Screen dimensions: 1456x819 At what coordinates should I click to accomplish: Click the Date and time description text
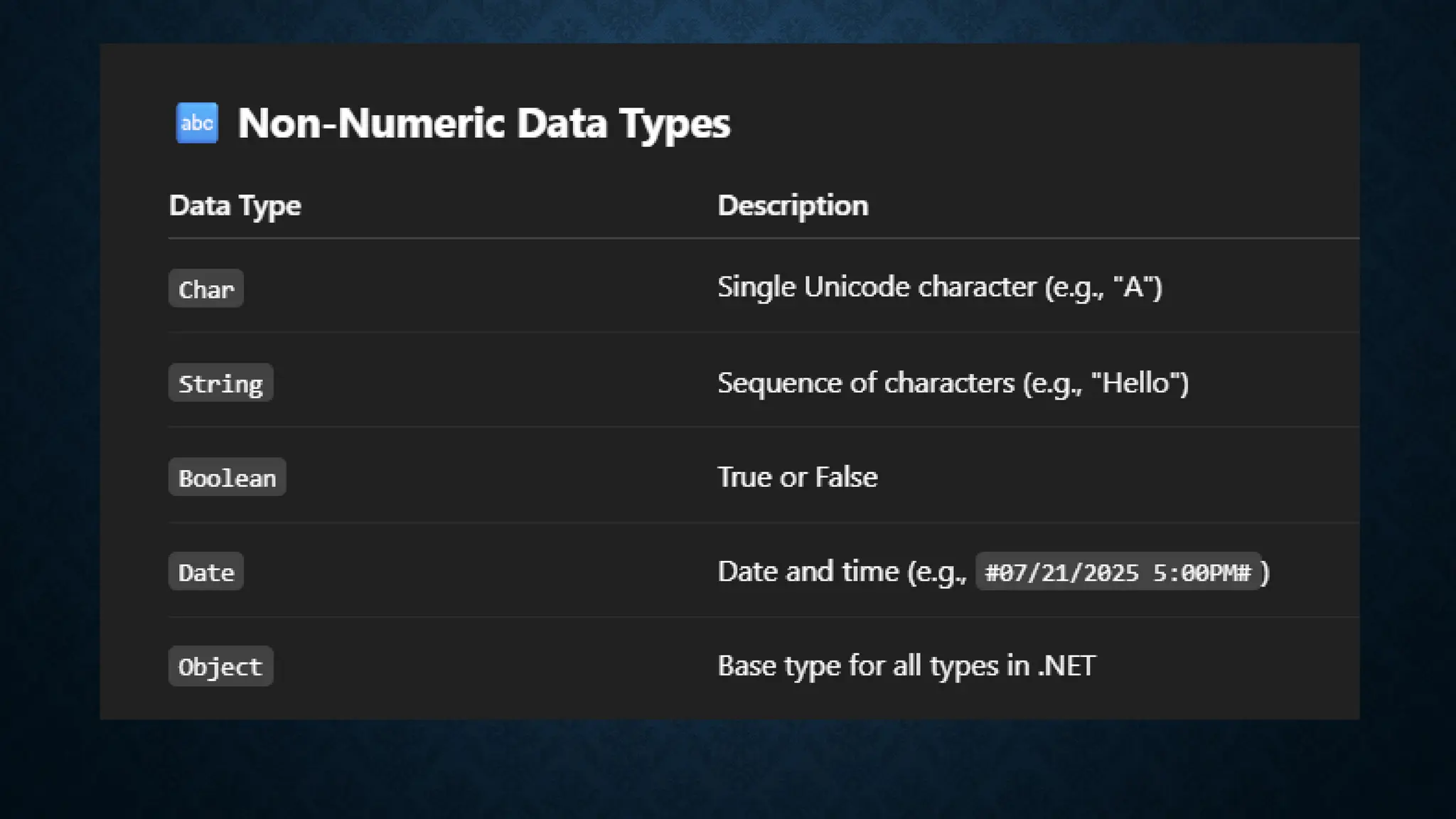(807, 572)
